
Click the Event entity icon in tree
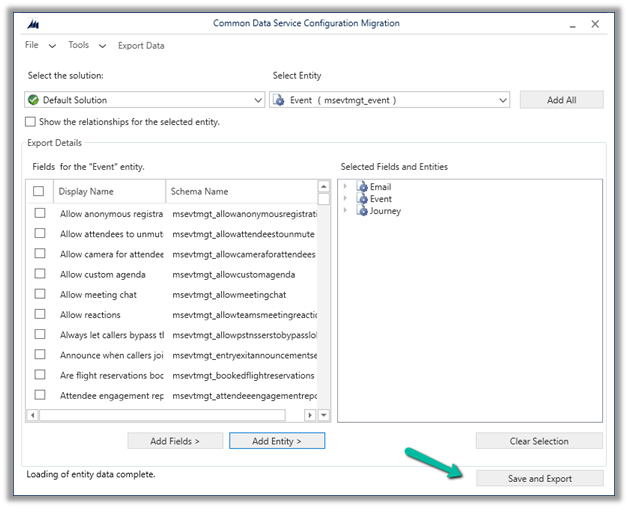[x=362, y=199]
